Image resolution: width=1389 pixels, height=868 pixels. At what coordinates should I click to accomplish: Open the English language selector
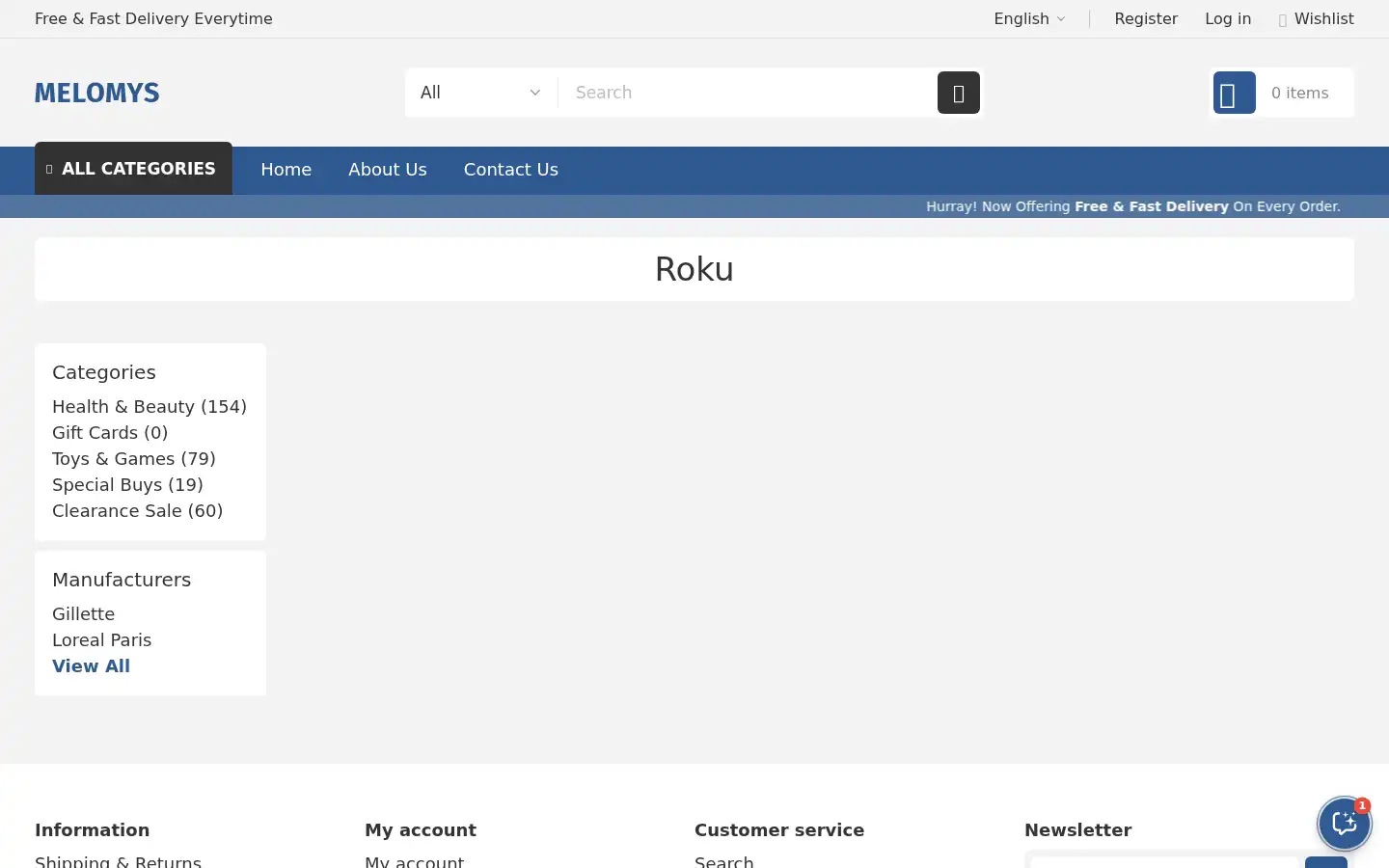[x=1029, y=18]
